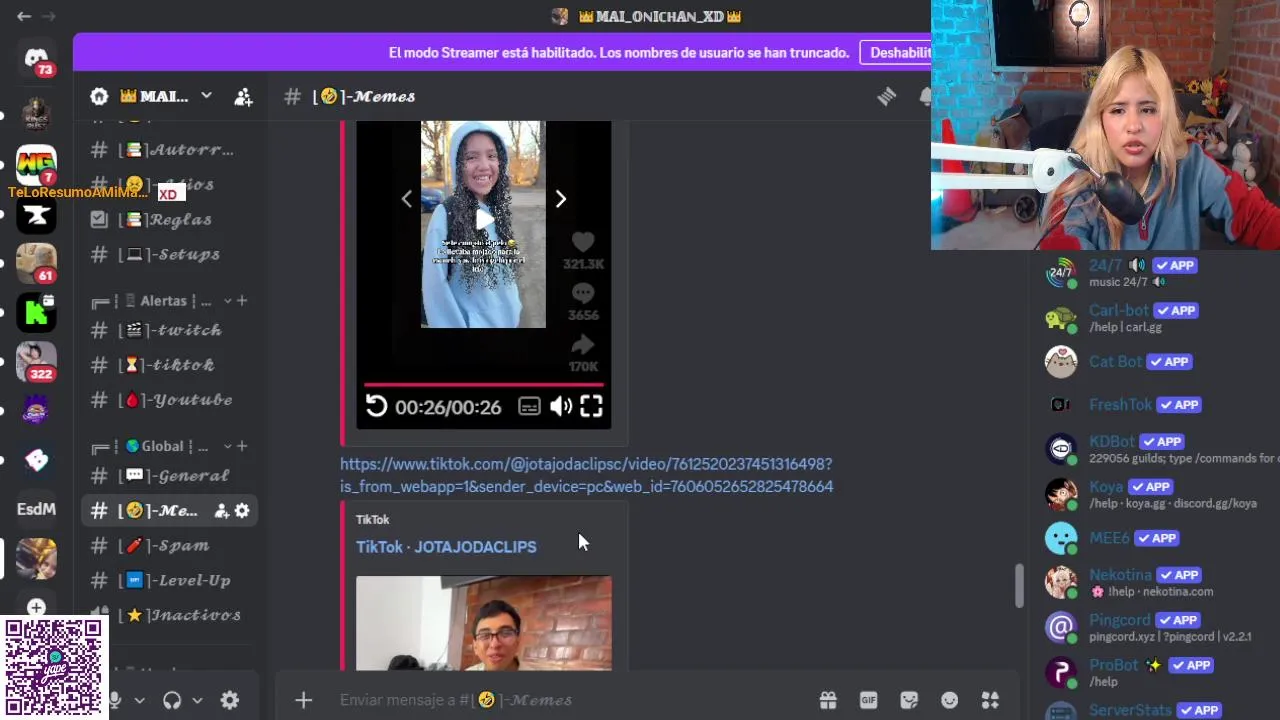The image size is (1280, 720).
Task: Open threads icon in channel header
Action: pyautogui.click(x=887, y=96)
